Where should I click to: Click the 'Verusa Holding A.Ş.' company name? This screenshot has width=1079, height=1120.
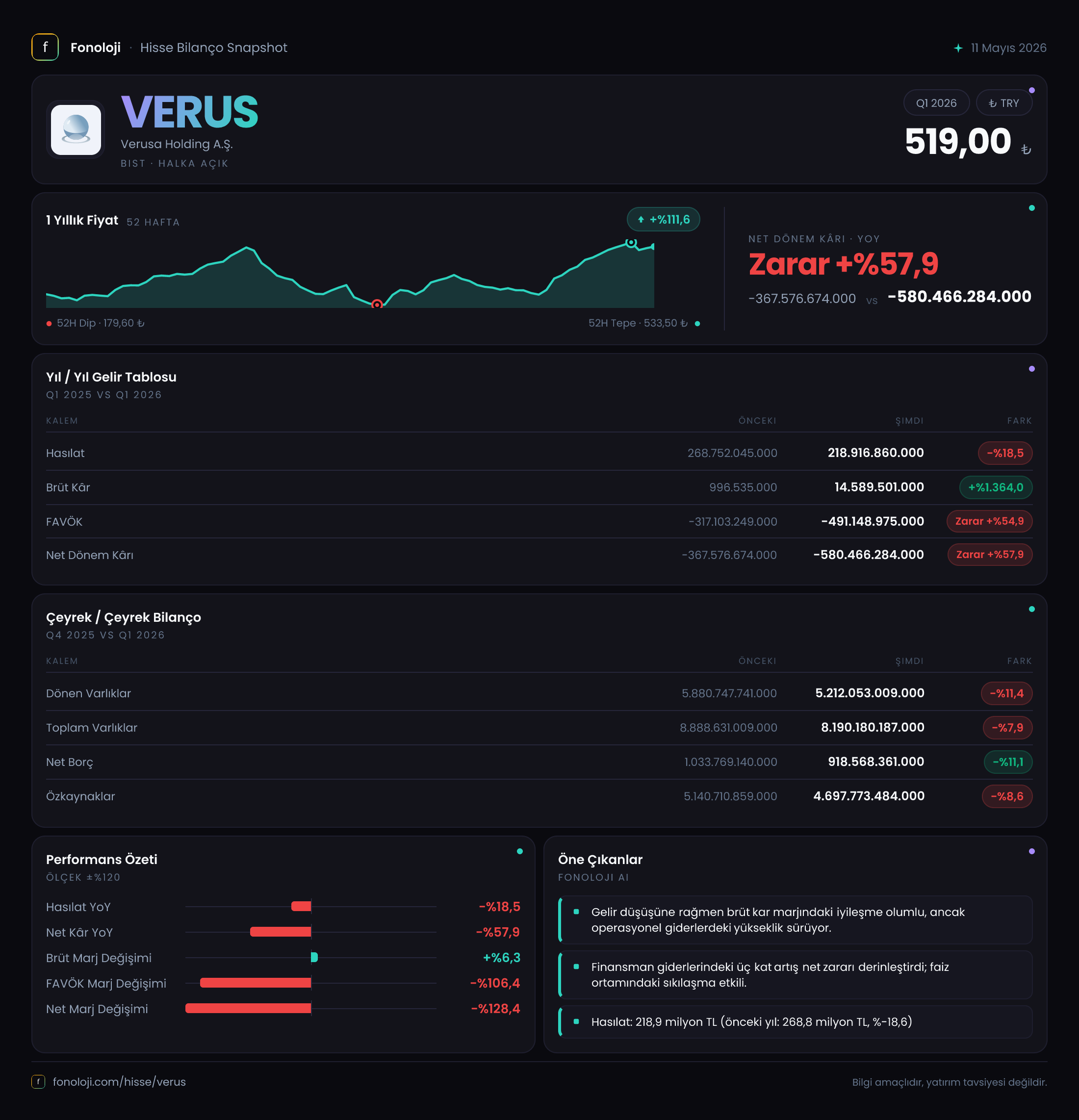point(177,144)
